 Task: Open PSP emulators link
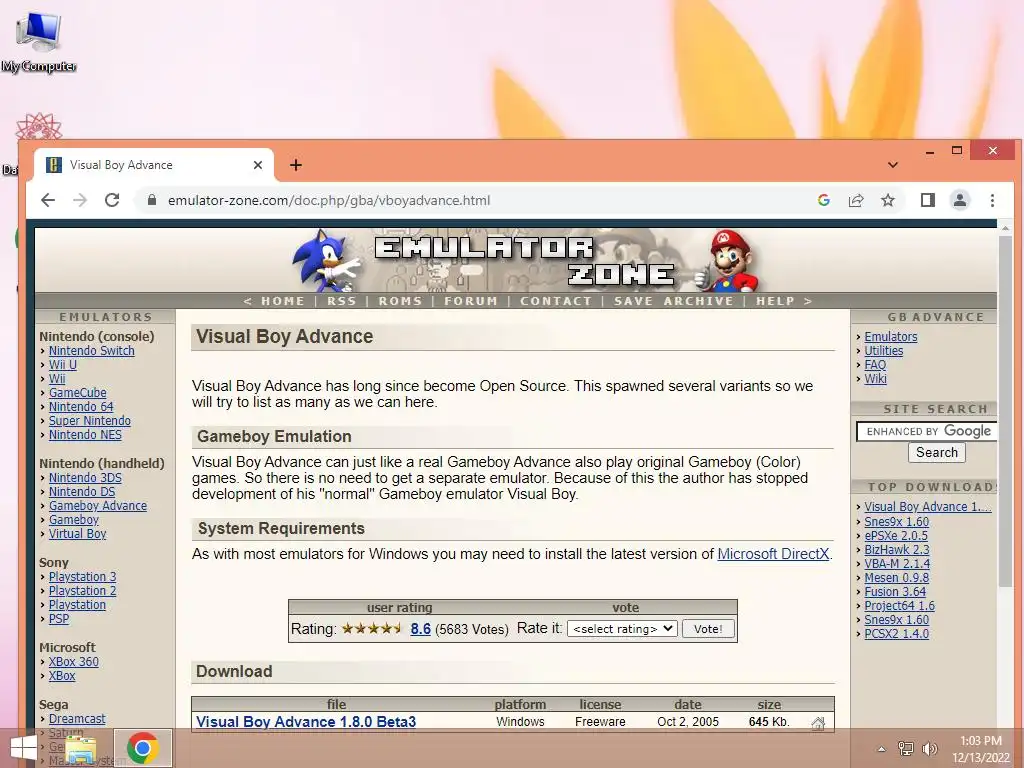tap(59, 619)
